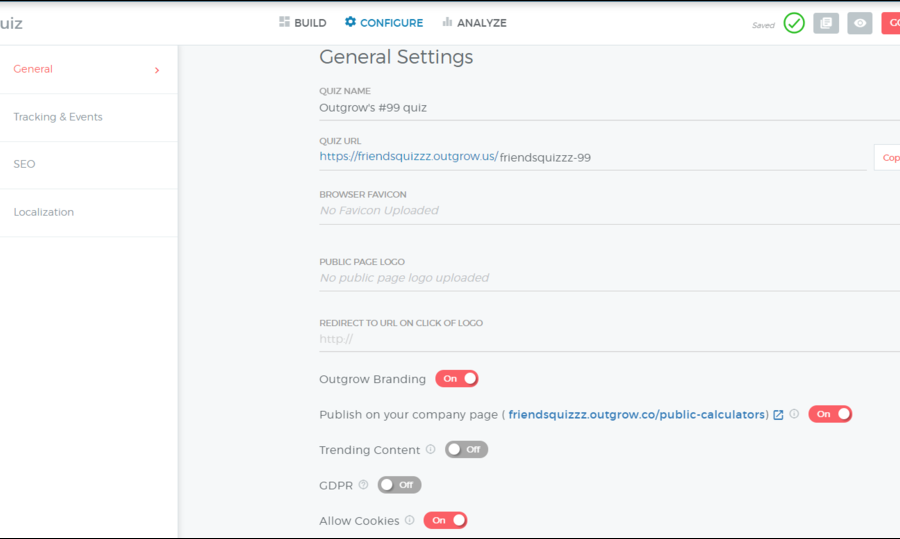
Task: Click info icon next to Allow Cookies
Action: 410,520
